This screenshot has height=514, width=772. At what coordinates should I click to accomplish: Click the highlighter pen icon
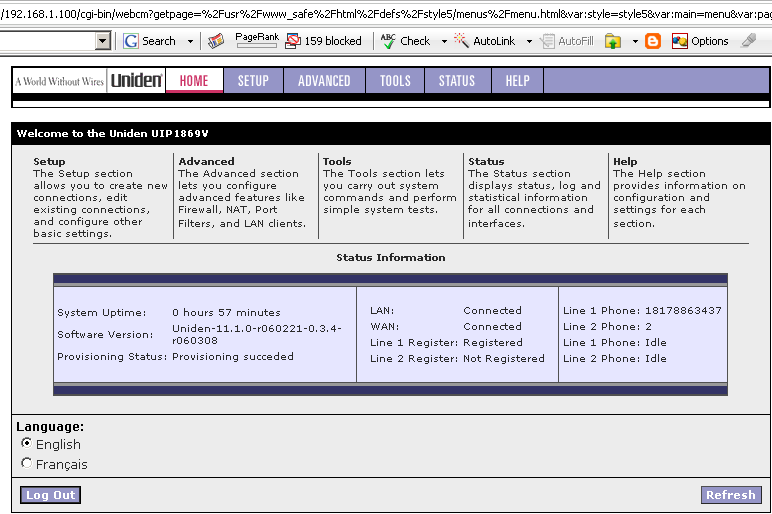pyautogui.click(x=749, y=41)
